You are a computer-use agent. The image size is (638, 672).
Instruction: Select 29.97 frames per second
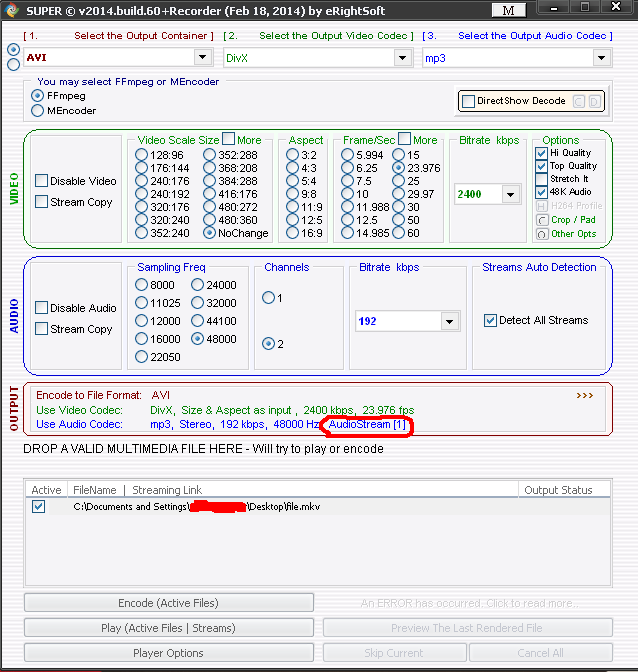(x=398, y=194)
